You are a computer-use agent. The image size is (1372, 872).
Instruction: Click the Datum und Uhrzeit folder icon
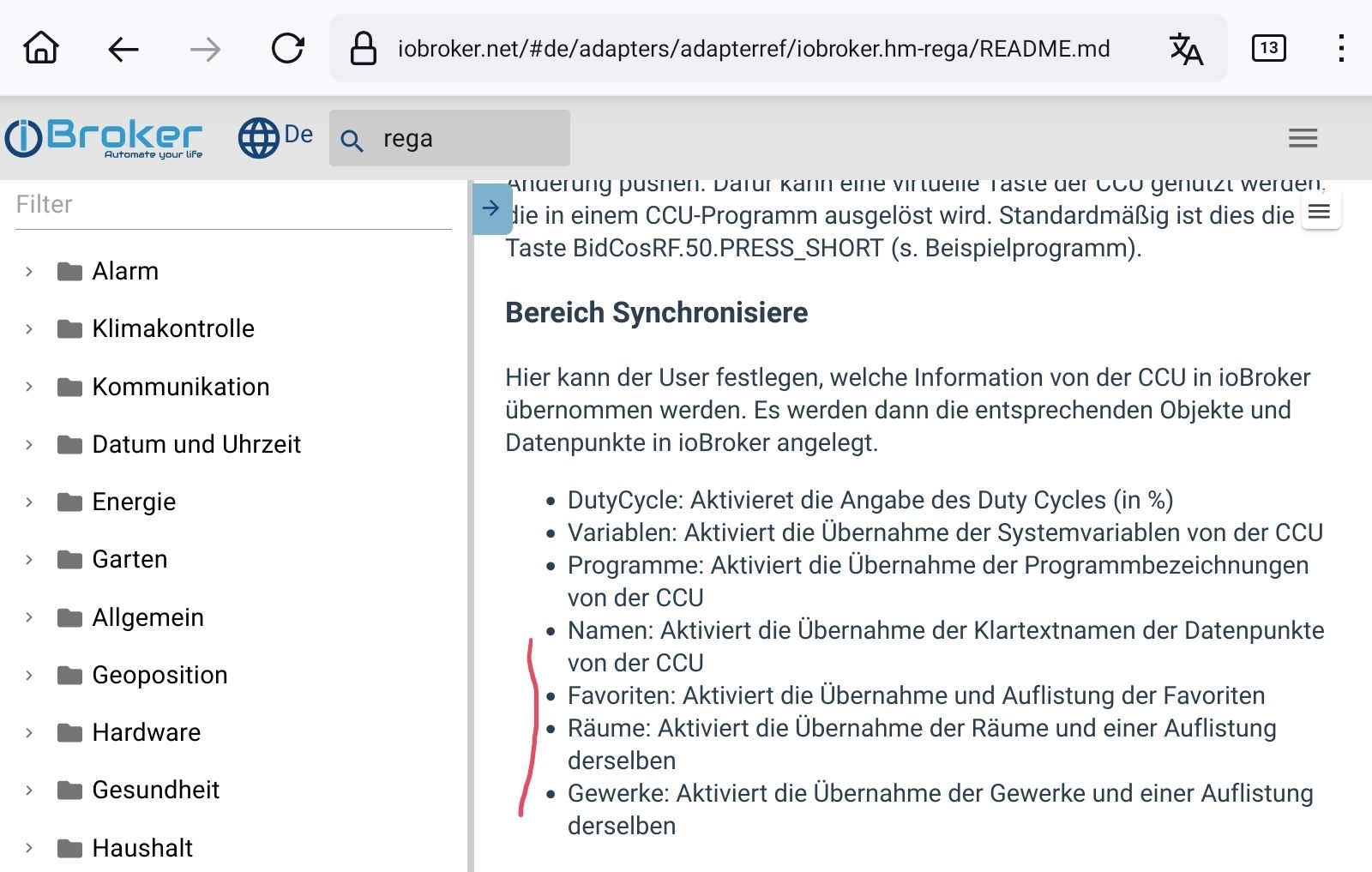pos(69,444)
